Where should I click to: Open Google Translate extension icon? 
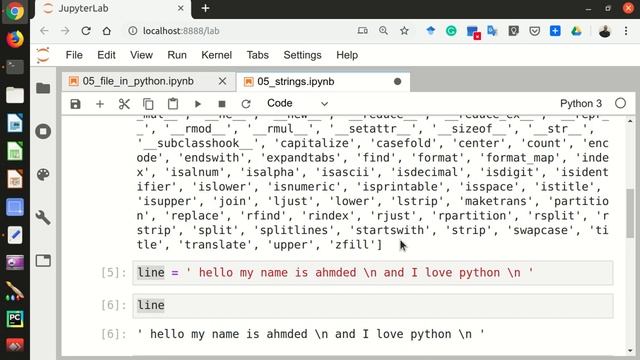492,31
